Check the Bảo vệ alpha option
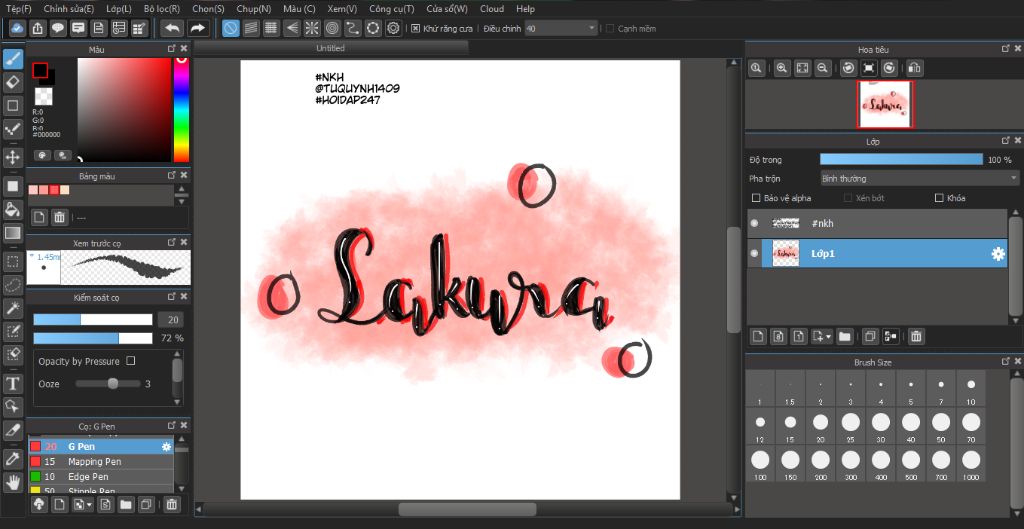The image size is (1024, 529). (756, 198)
